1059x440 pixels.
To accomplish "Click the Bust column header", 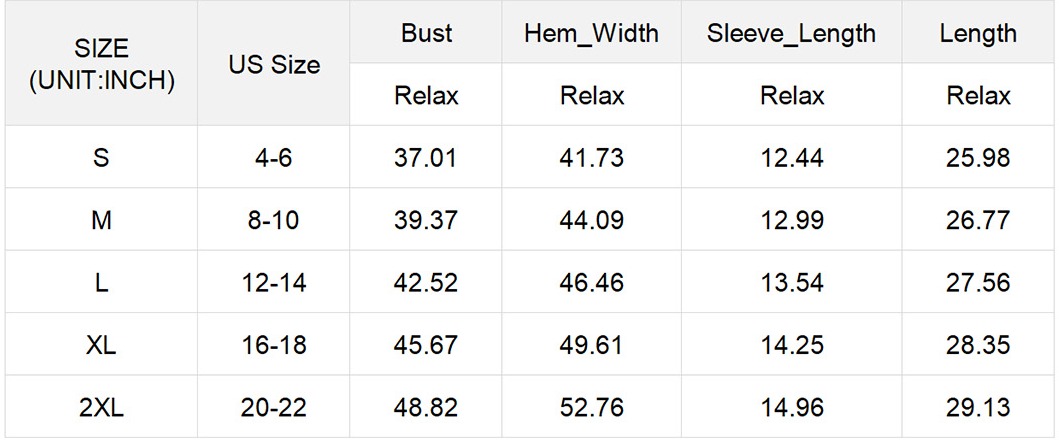I will pos(425,33).
